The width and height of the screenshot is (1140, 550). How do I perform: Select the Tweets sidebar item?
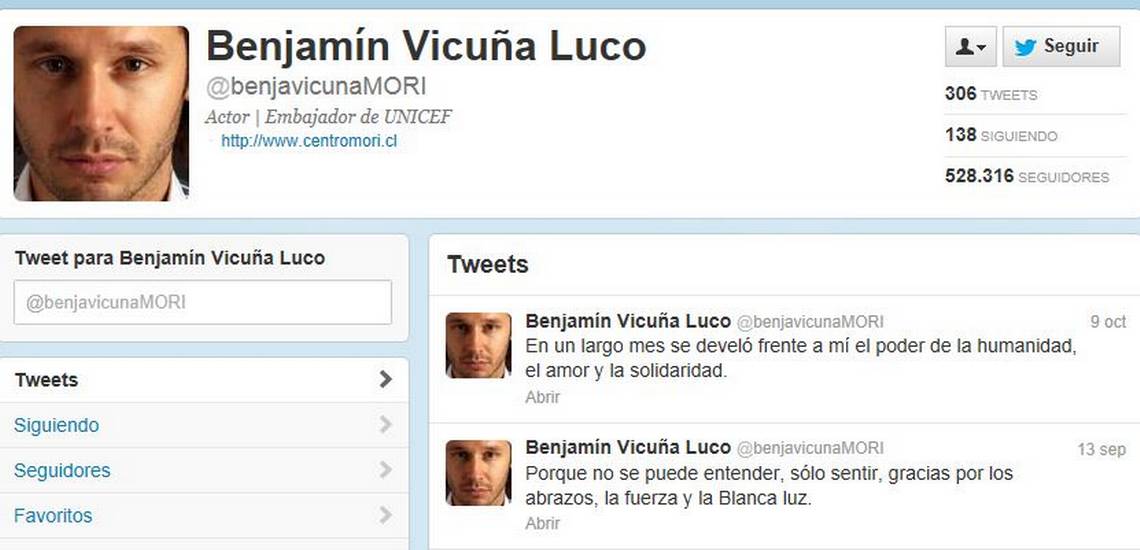(x=204, y=380)
